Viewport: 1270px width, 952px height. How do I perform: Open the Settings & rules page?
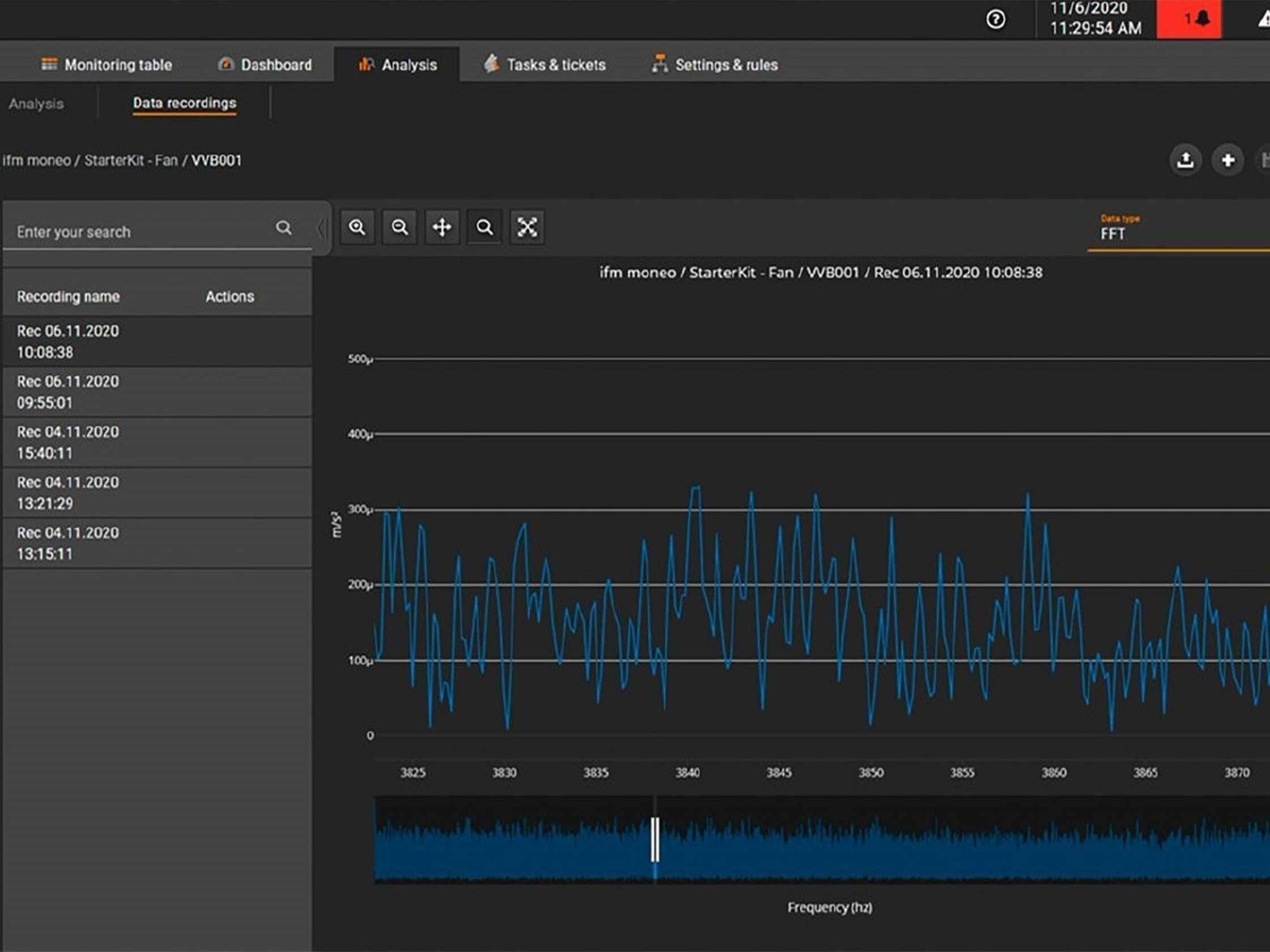(714, 64)
